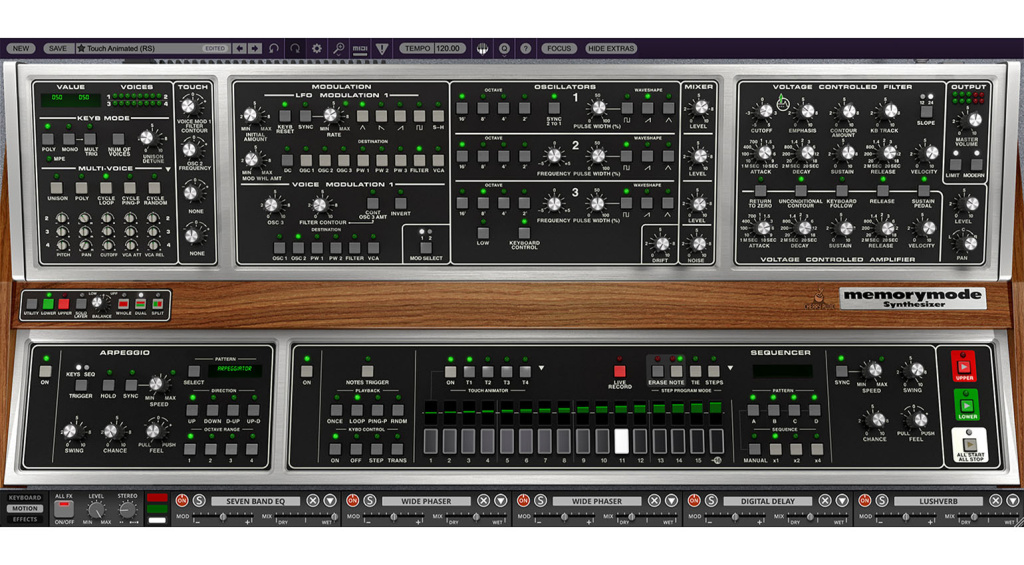Open the Lushverb effect dropdown
The height and width of the screenshot is (565, 1024).
coord(1012,501)
